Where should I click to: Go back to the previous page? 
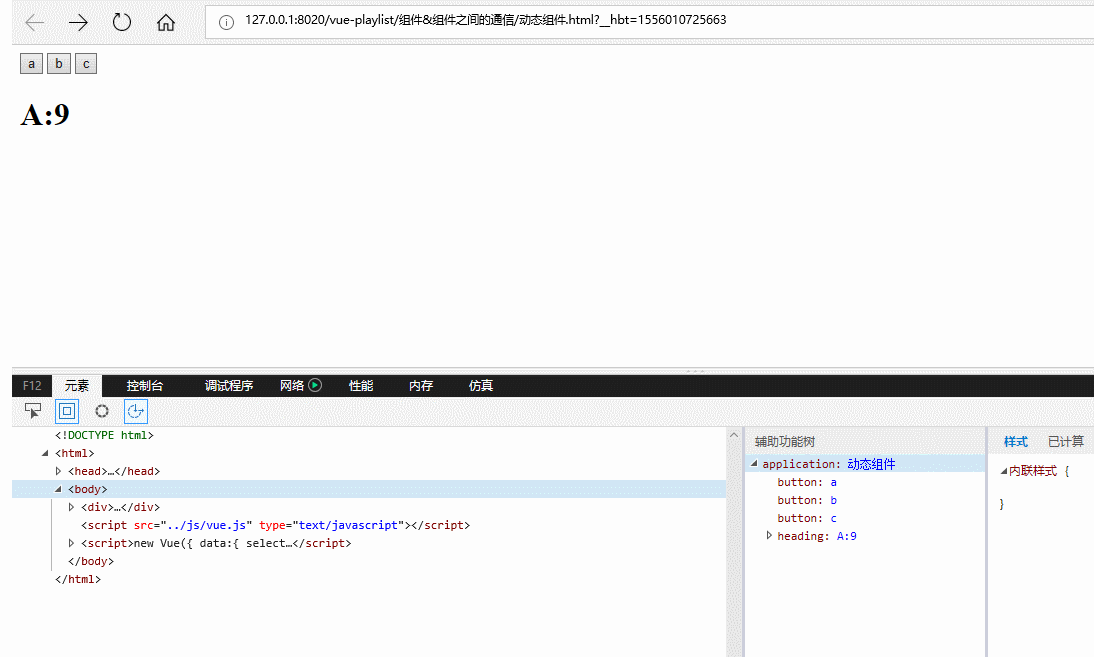coord(34,22)
